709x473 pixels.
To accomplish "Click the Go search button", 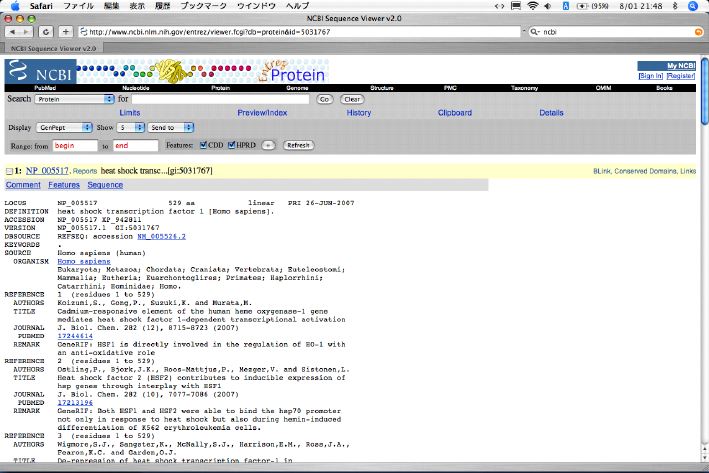I will coord(324,99).
